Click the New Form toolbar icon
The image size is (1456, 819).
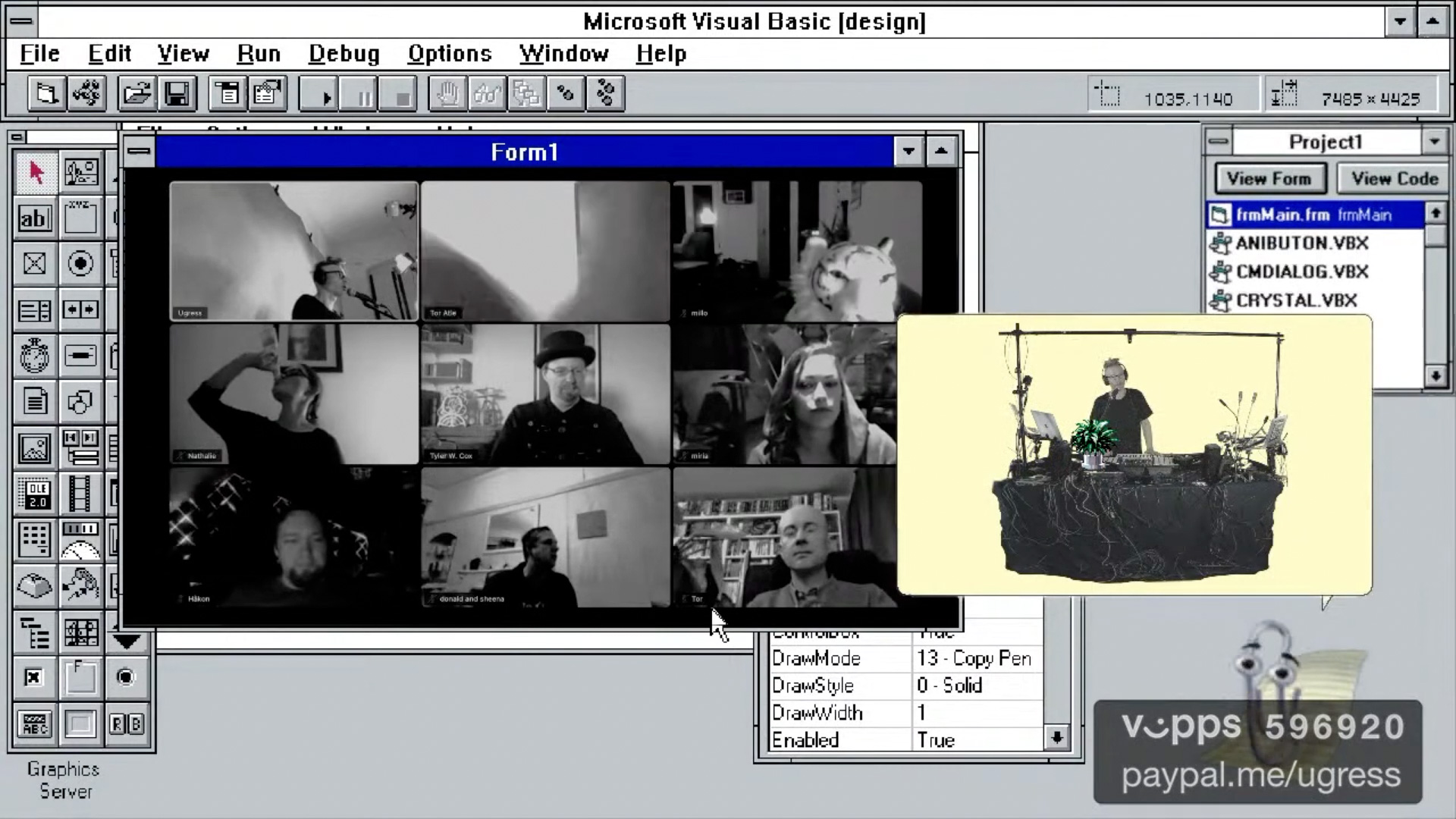(x=46, y=94)
